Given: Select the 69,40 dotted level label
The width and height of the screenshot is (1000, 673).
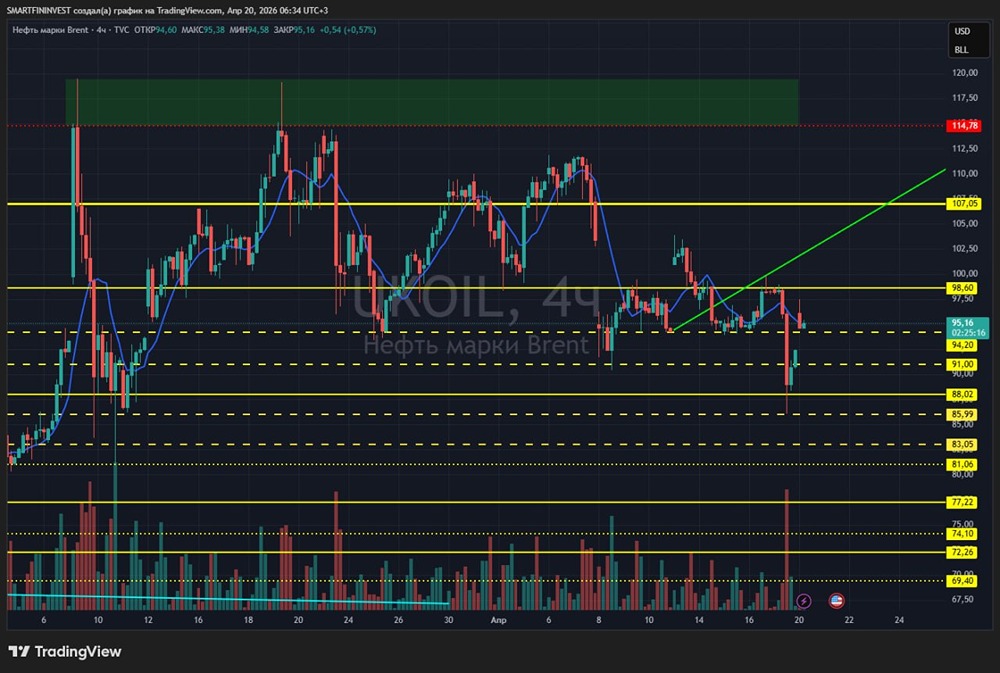Looking at the screenshot, I should pyautogui.click(x=964, y=581).
